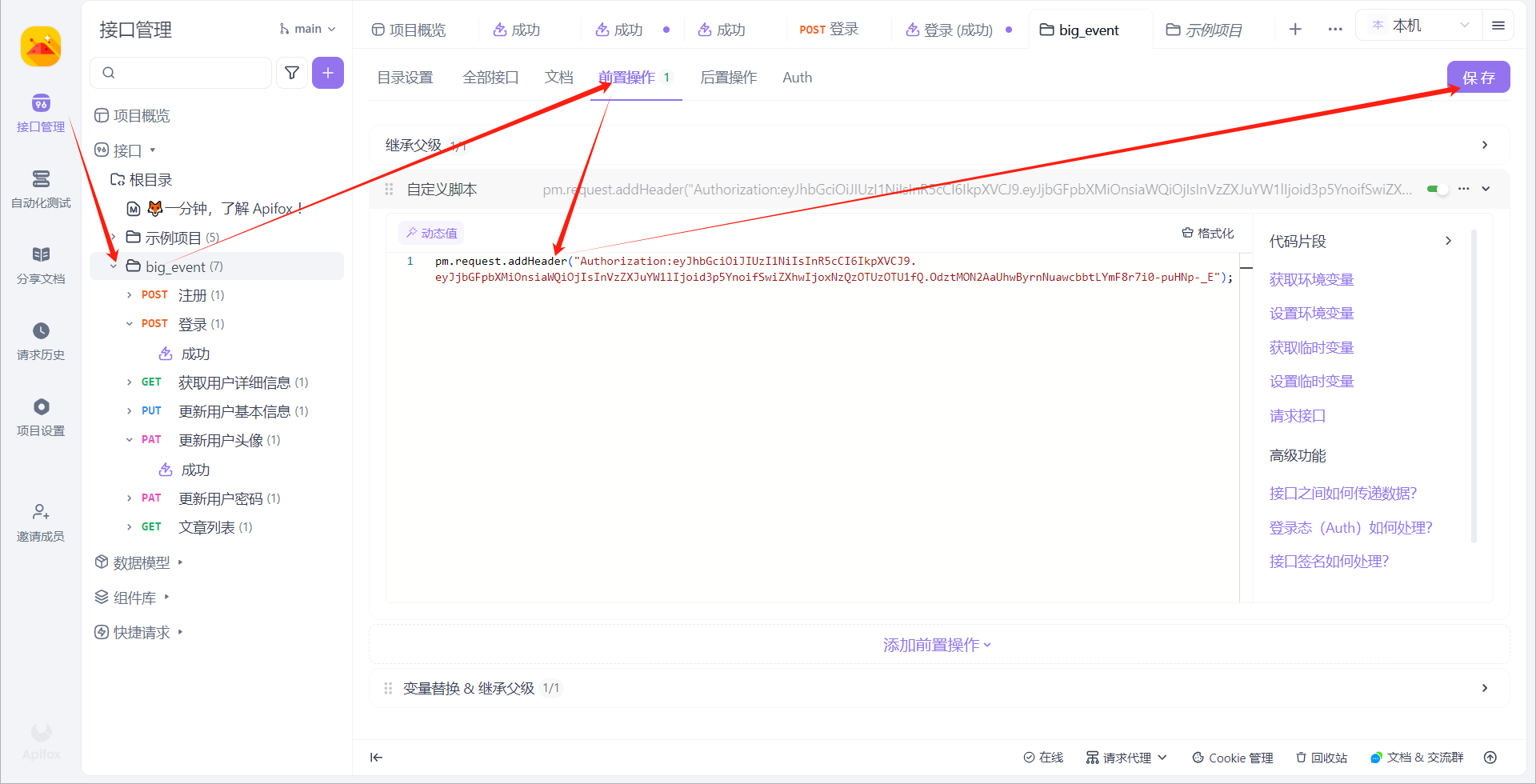1536x784 pixels.
Task: Switch to the Auth tab
Action: coord(797,78)
